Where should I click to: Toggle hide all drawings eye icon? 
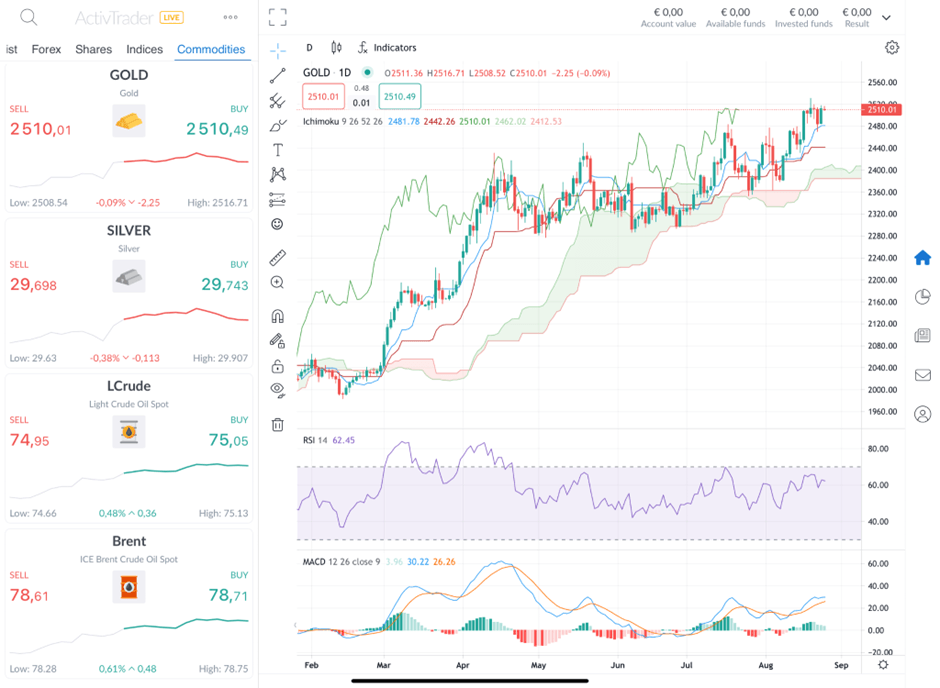coord(278,390)
